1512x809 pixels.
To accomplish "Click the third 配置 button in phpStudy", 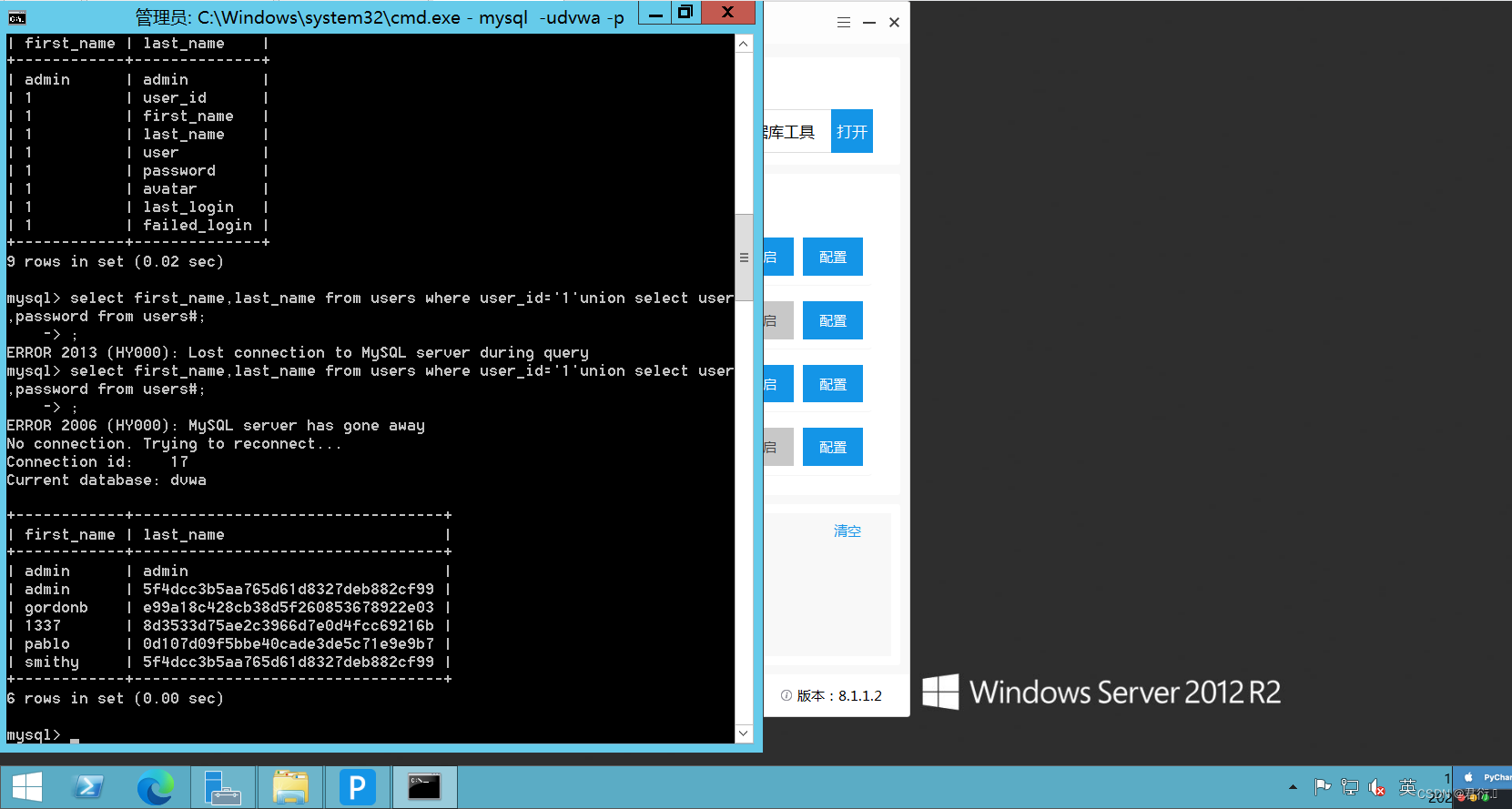I will click(x=833, y=384).
